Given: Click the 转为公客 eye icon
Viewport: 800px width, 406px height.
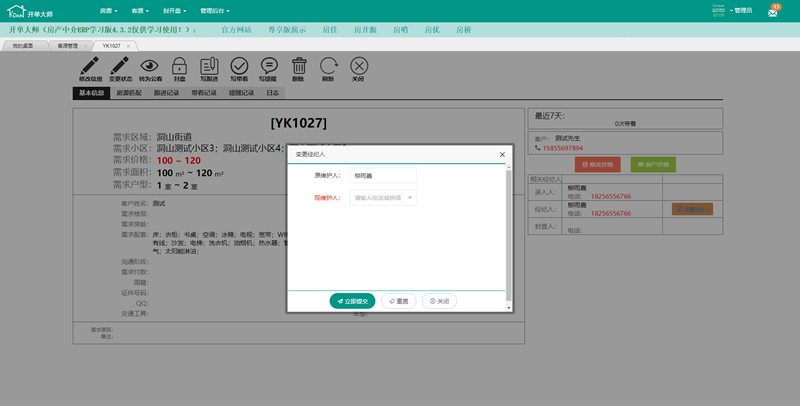Looking at the screenshot, I should (150, 66).
